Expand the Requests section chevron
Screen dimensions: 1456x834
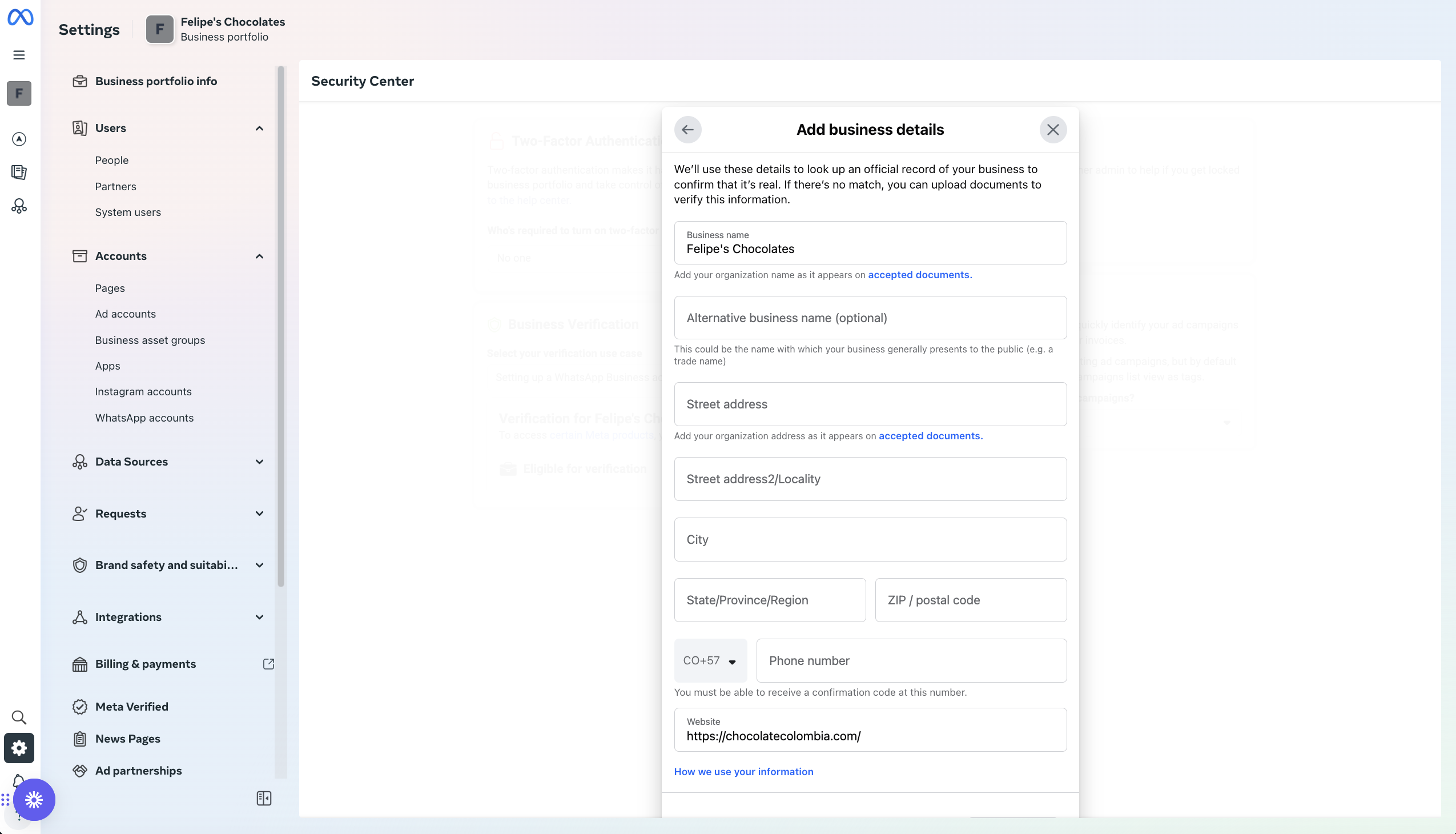click(259, 514)
